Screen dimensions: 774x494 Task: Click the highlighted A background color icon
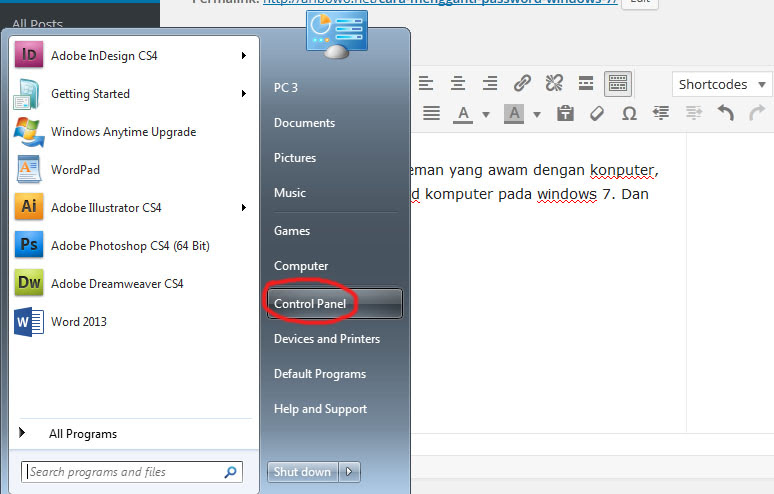[x=514, y=114]
